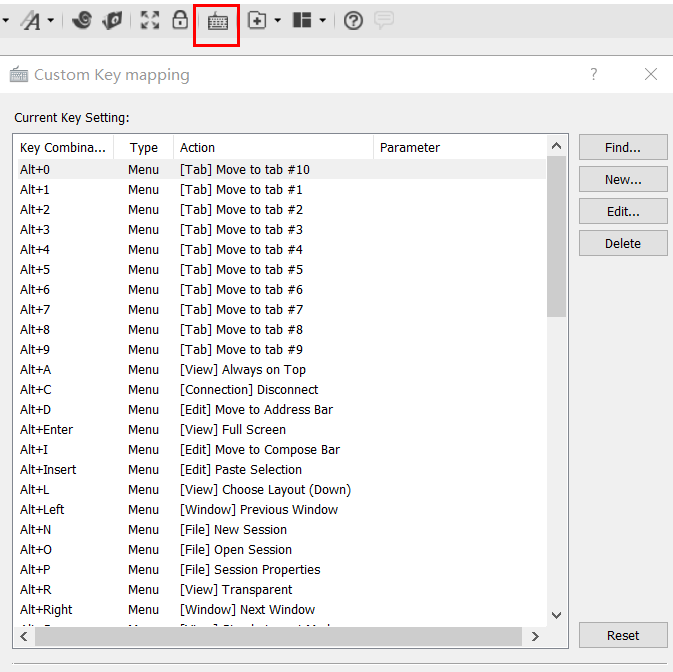Expand the font dropdown arrow

pos(51,21)
